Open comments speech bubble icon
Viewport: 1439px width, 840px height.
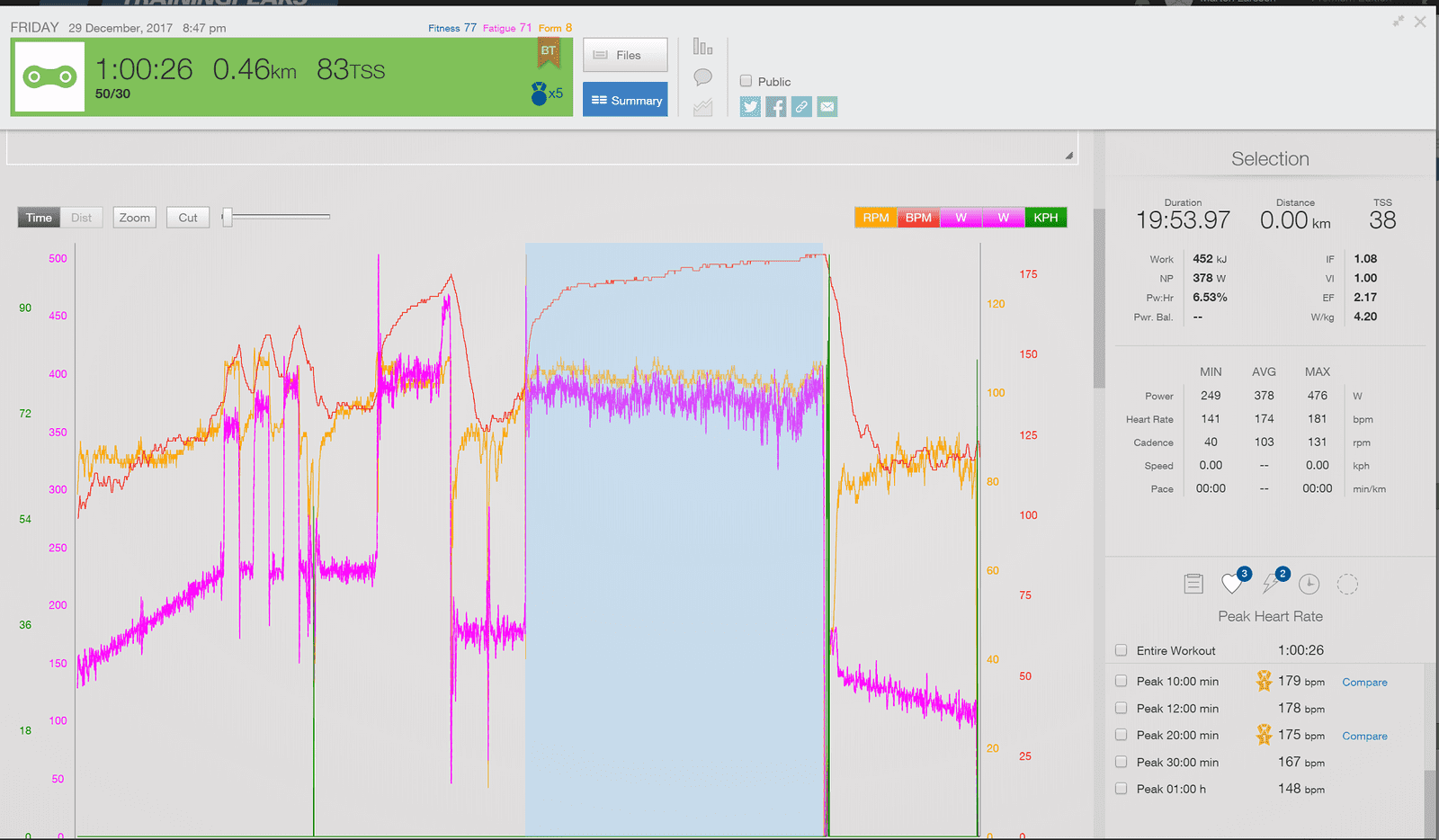tap(703, 77)
